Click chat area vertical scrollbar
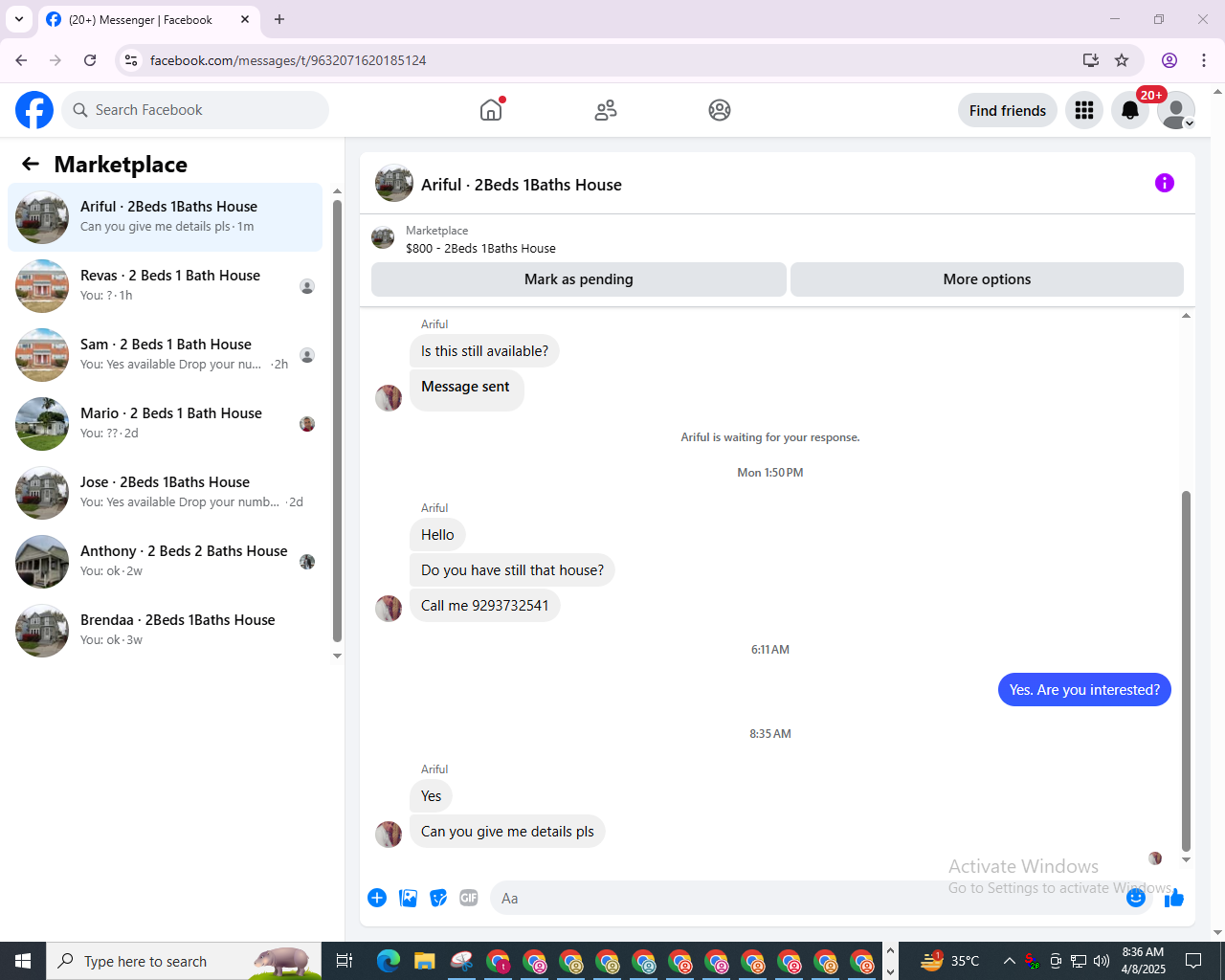The image size is (1225, 980). [x=1186, y=670]
